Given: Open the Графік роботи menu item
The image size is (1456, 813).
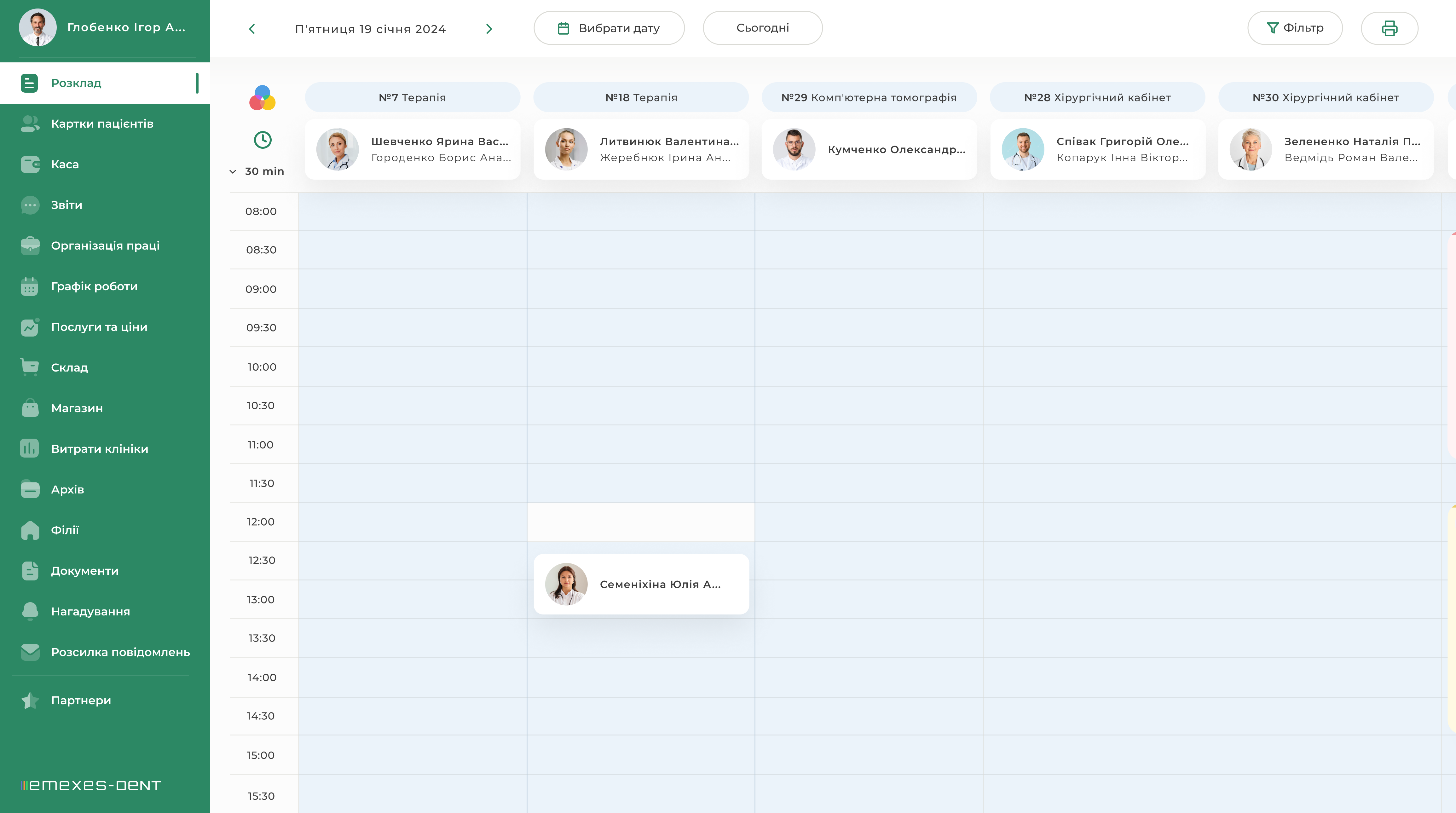Looking at the screenshot, I should [94, 286].
